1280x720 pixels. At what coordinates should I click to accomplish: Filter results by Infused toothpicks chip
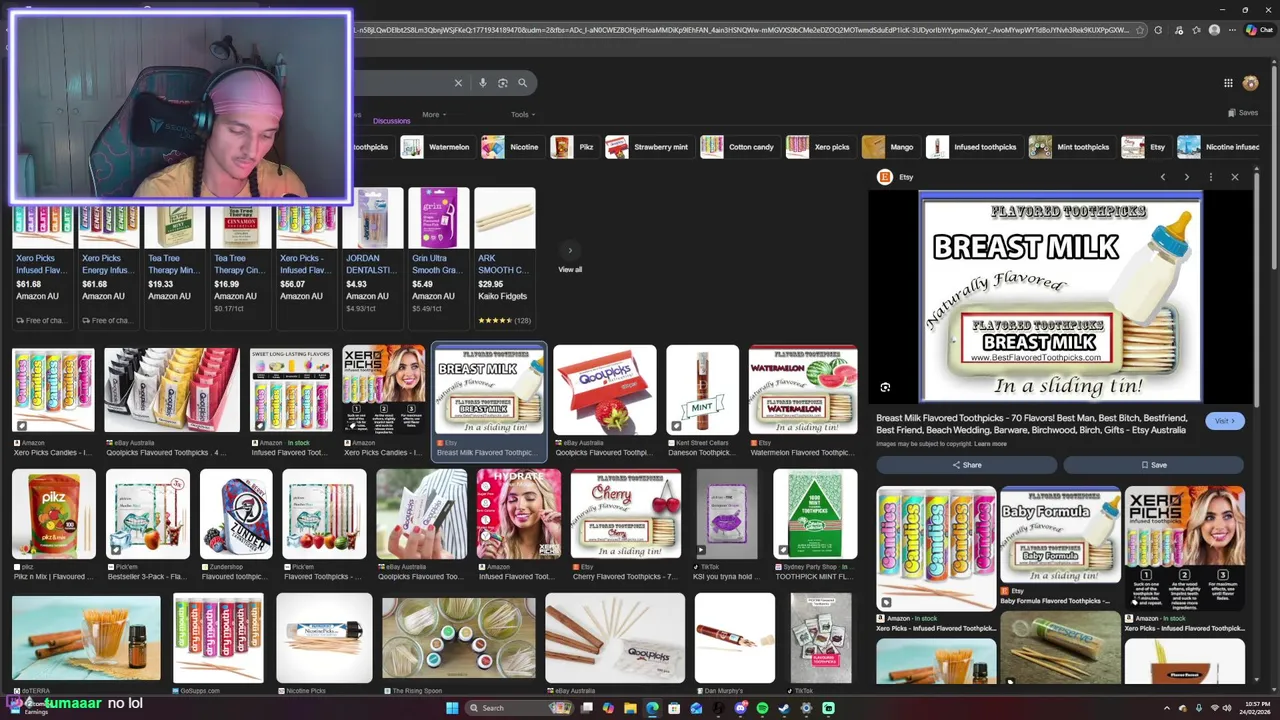[x=973, y=147]
